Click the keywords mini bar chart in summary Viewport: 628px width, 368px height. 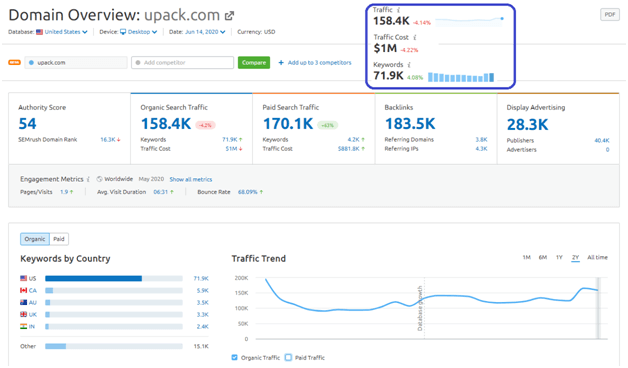pos(461,77)
